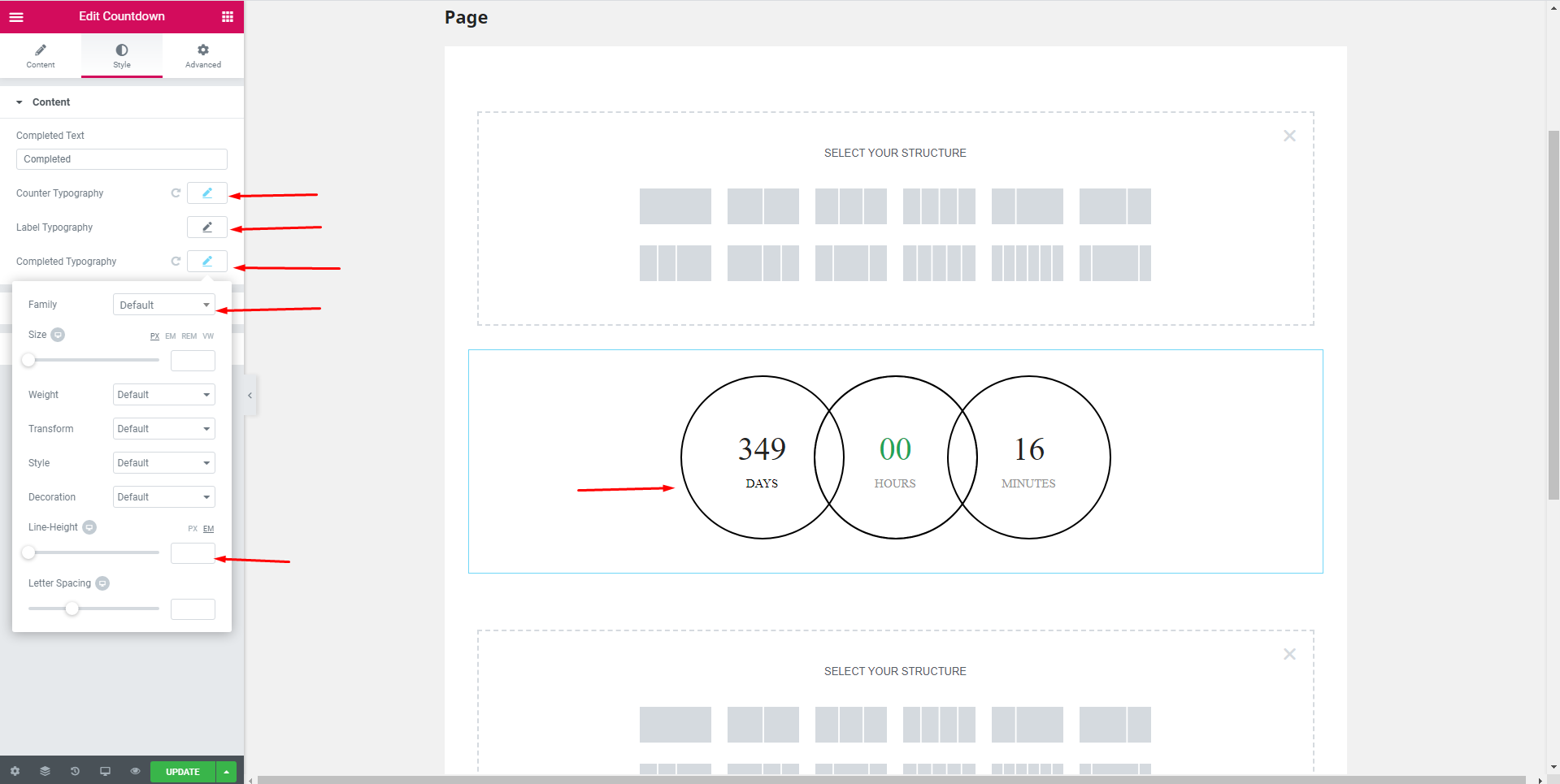Choose three equal columns structure in top section
The height and width of the screenshot is (784, 1560).
point(851,206)
